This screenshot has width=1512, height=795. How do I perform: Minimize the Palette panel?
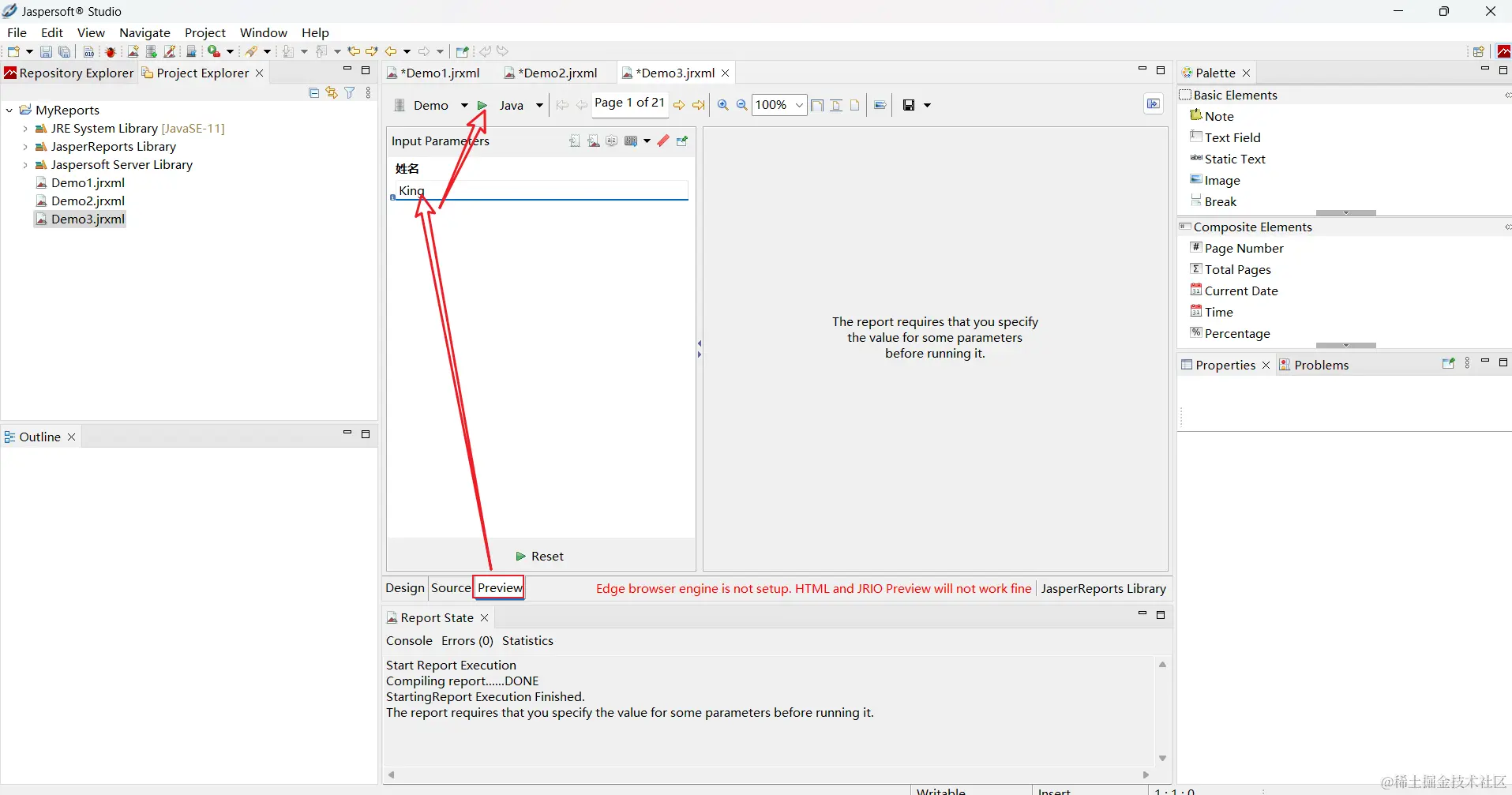tap(1484, 70)
